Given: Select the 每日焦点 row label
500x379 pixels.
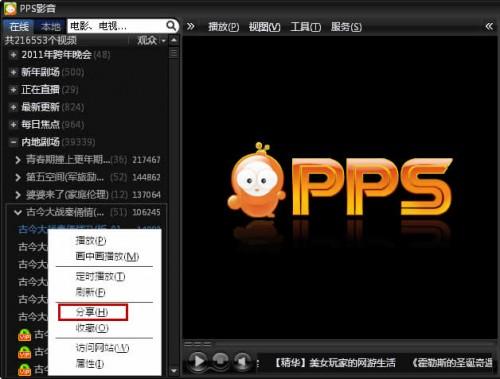Looking at the screenshot, I should pyautogui.click(x=40, y=125).
